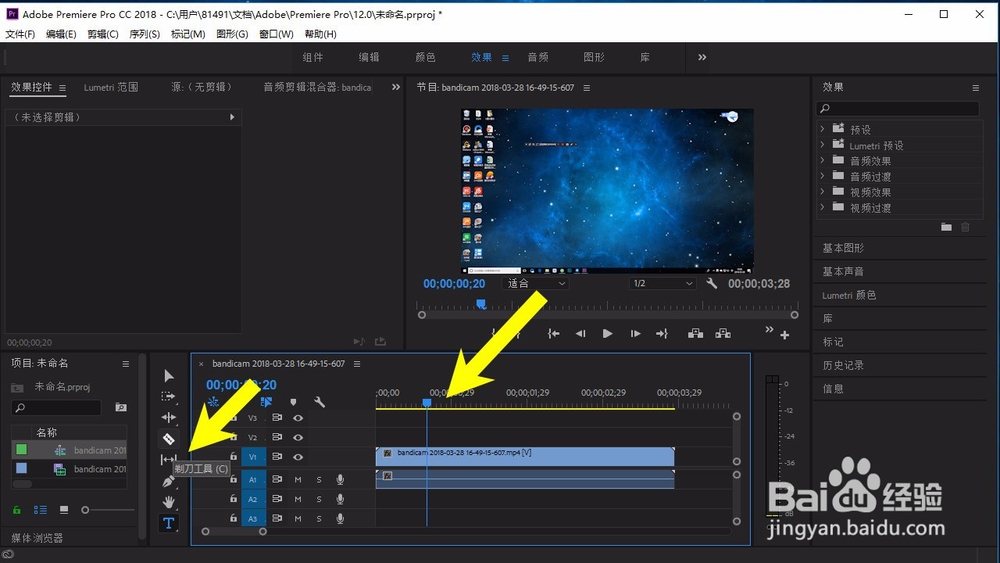Expand the 预设 effects folder
This screenshot has height=563, width=1000.
click(x=822, y=129)
